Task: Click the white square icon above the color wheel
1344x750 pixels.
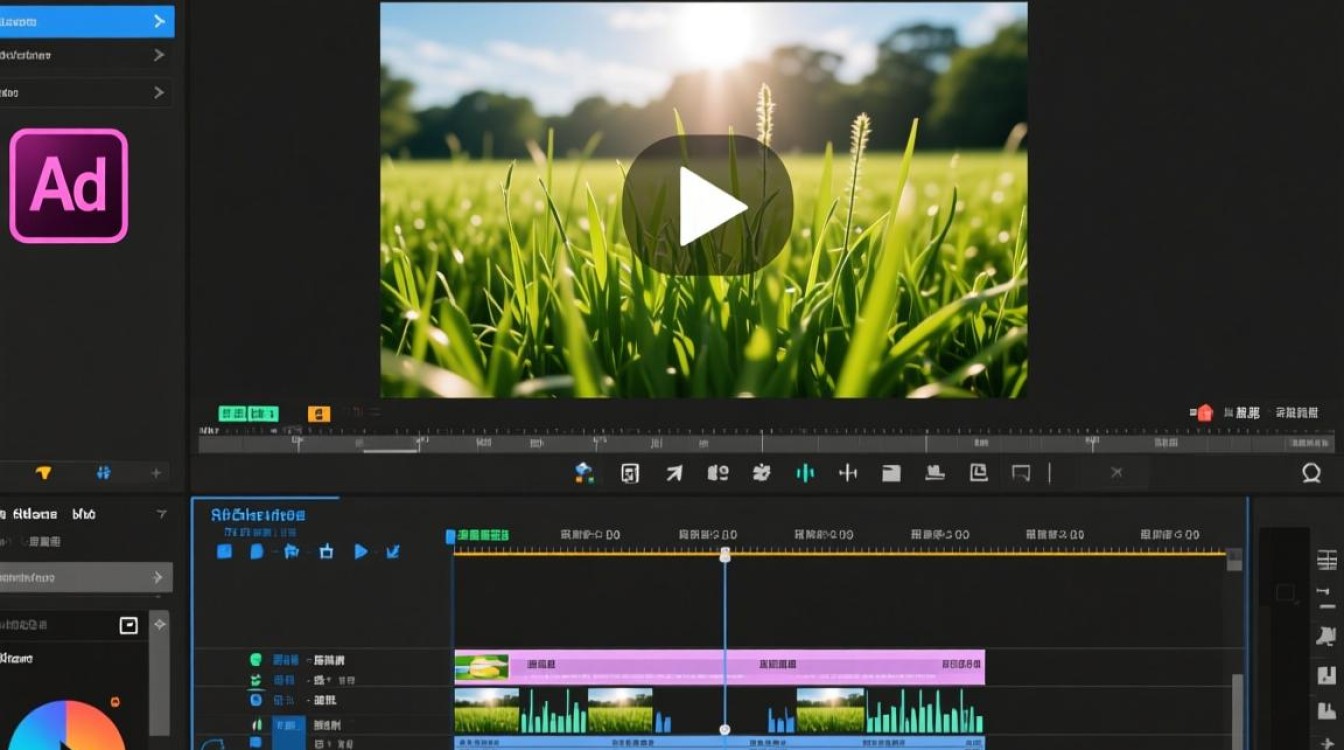Action: 128,625
